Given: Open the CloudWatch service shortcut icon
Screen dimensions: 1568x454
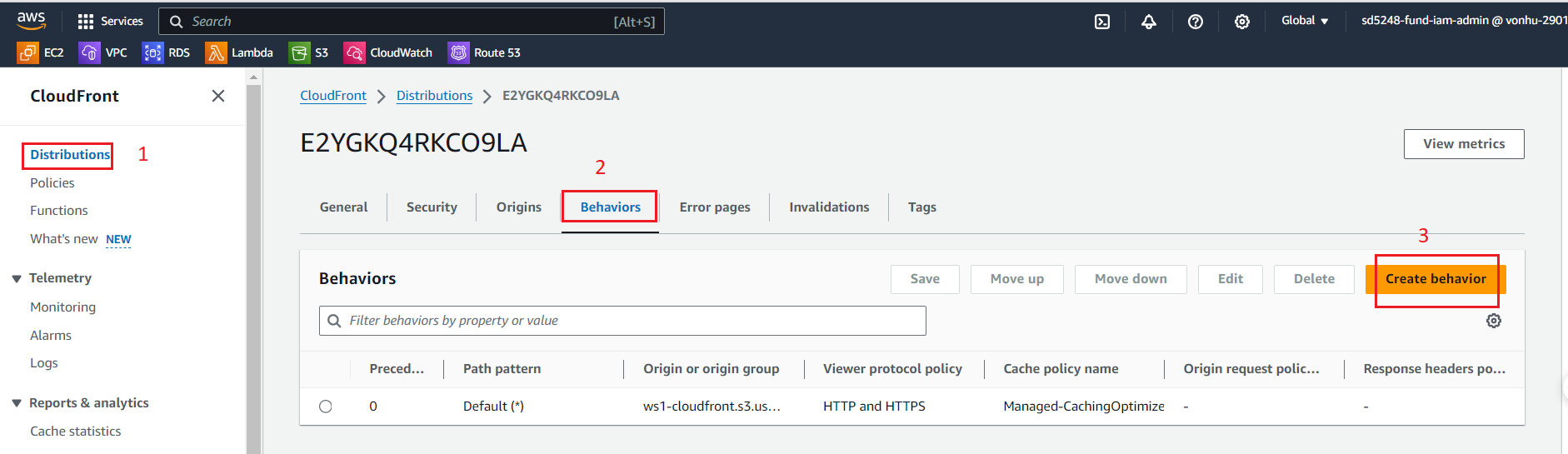Looking at the screenshot, I should point(354,52).
